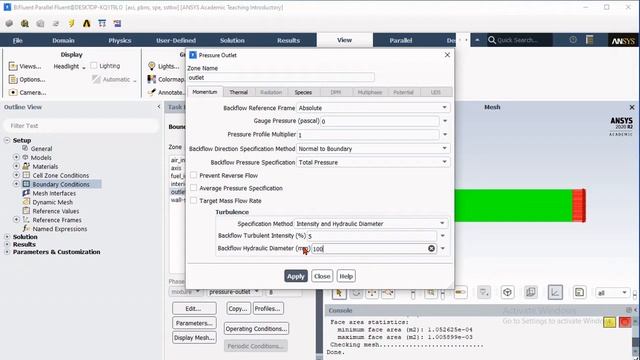
Task: Open Gauge Pressure value type arrow
Action: click(x=445, y=121)
